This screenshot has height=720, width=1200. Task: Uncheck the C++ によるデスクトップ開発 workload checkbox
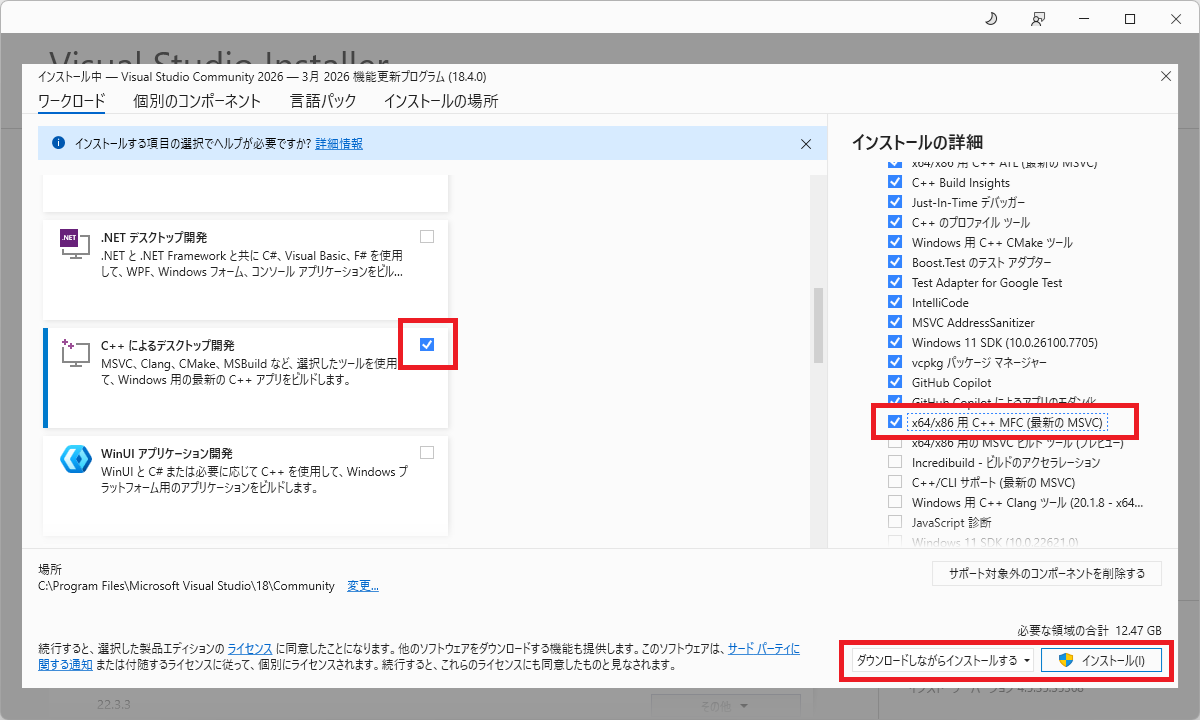(x=427, y=344)
